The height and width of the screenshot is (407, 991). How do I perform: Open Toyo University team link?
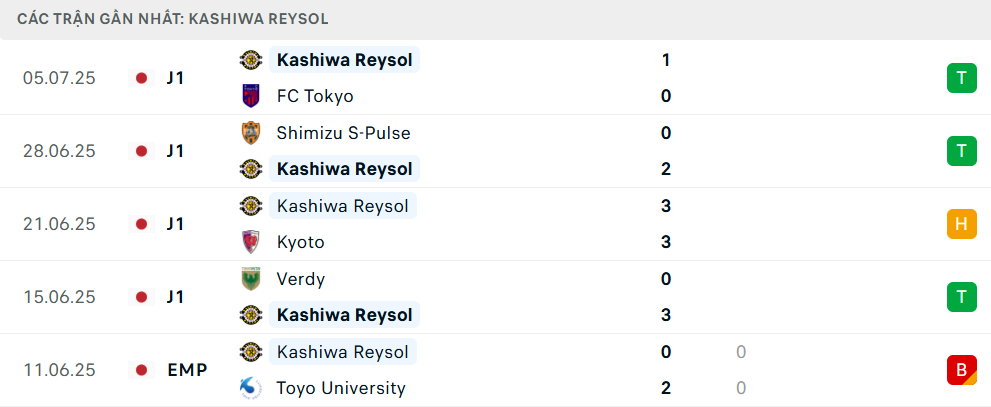(x=341, y=387)
